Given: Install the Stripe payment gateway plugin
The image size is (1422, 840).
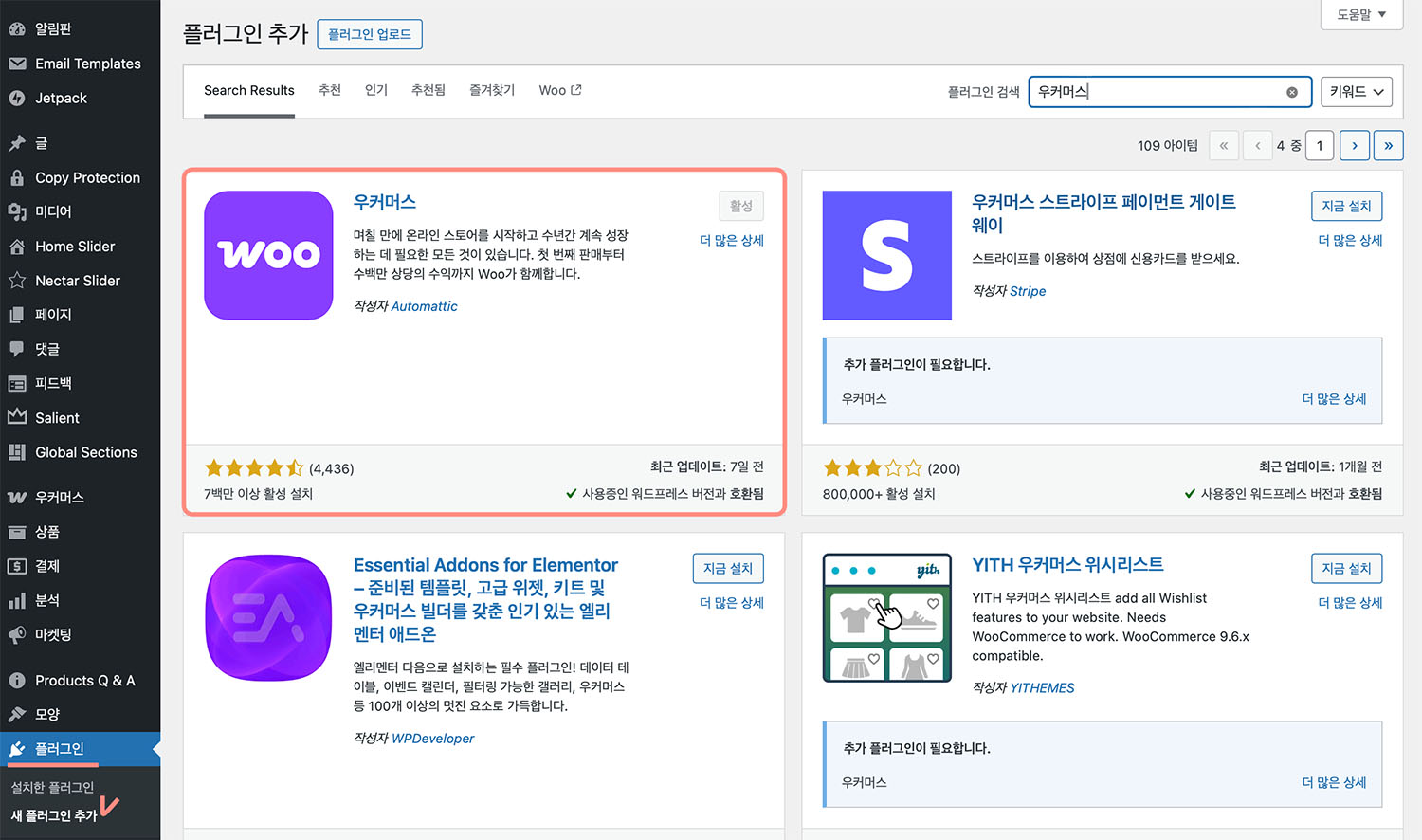Looking at the screenshot, I should pos(1346,206).
